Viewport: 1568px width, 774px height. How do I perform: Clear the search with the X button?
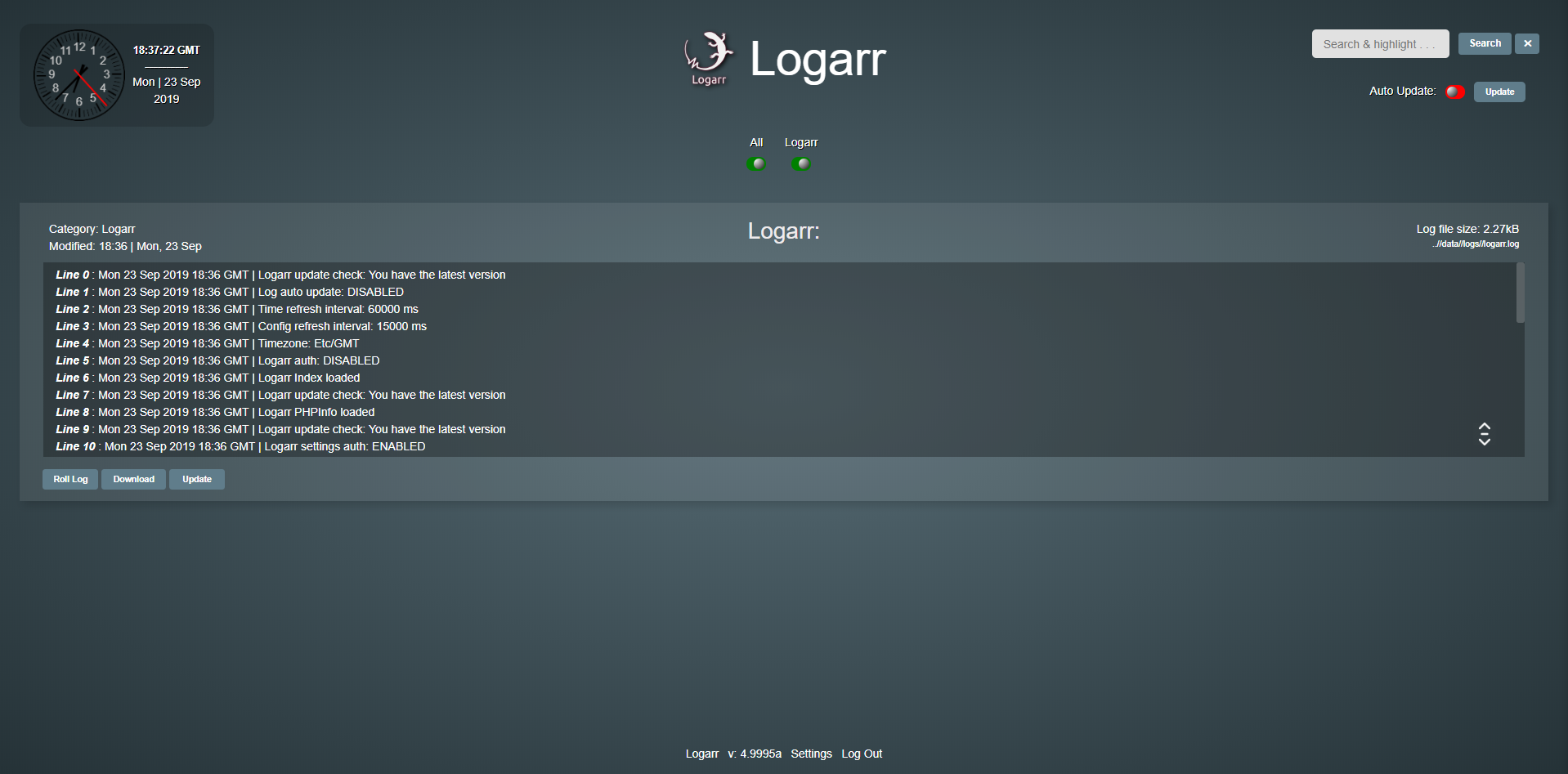1526,44
